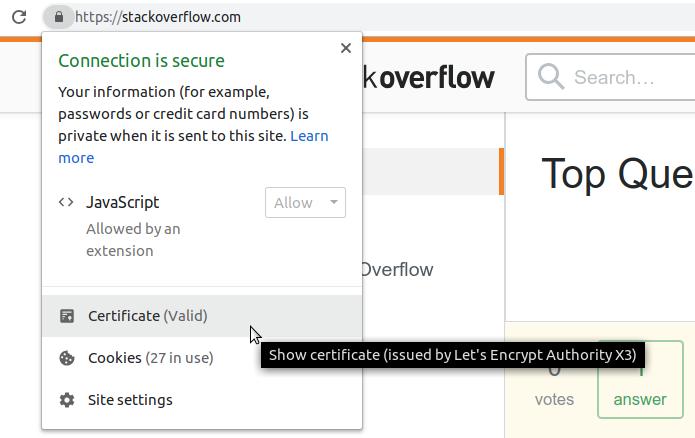Click the Overflow sidebar item

pos(398,270)
